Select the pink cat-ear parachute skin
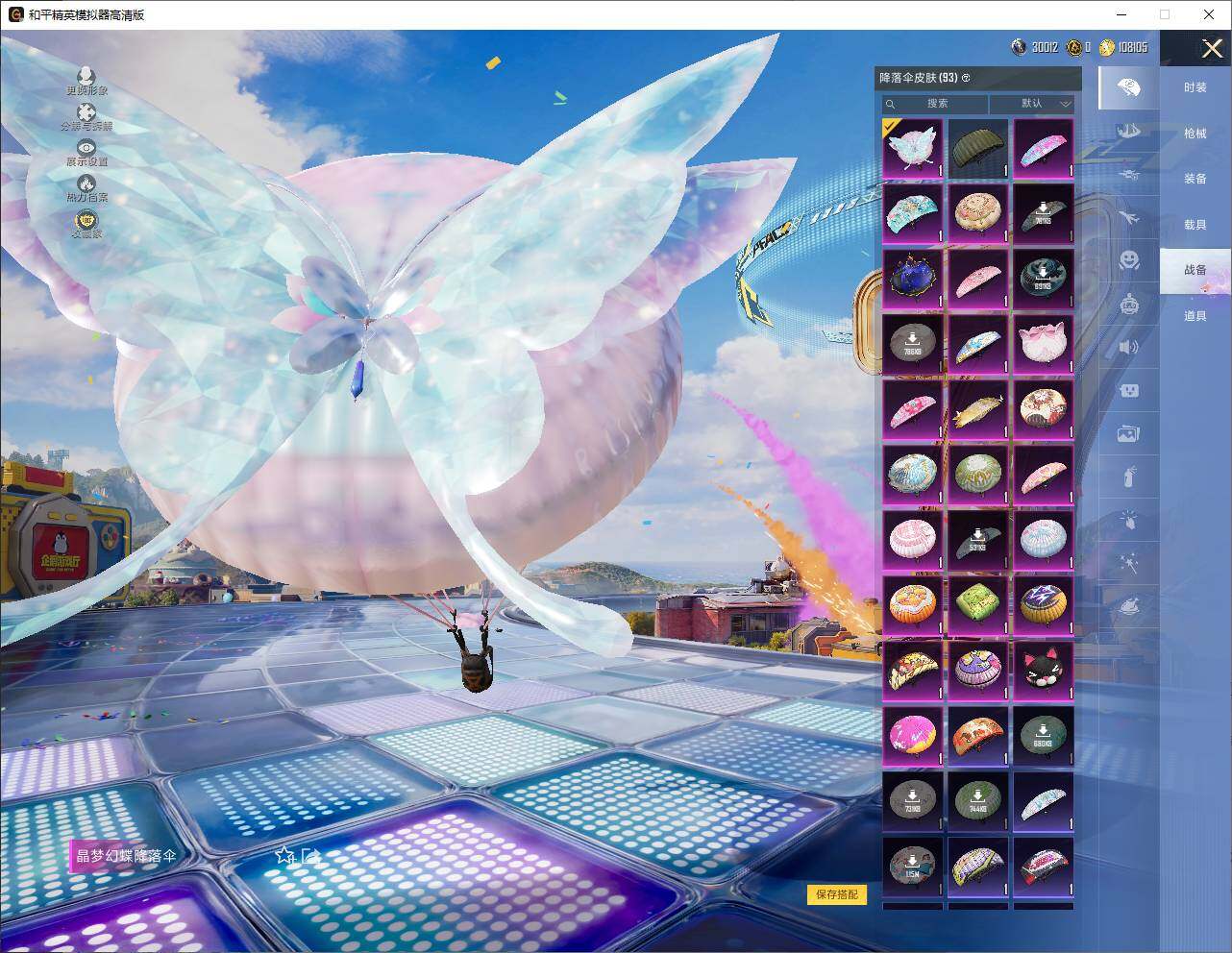Screen dimensions: 1232x953 pyautogui.click(x=1044, y=344)
